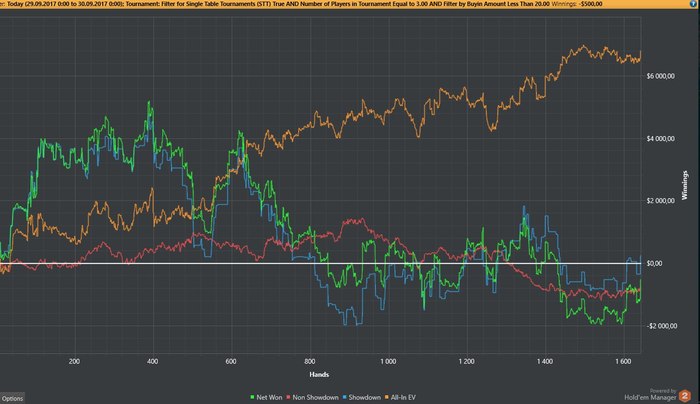Click the 1 000 hands axis tick label
This screenshot has height=404, width=700.
[388, 361]
